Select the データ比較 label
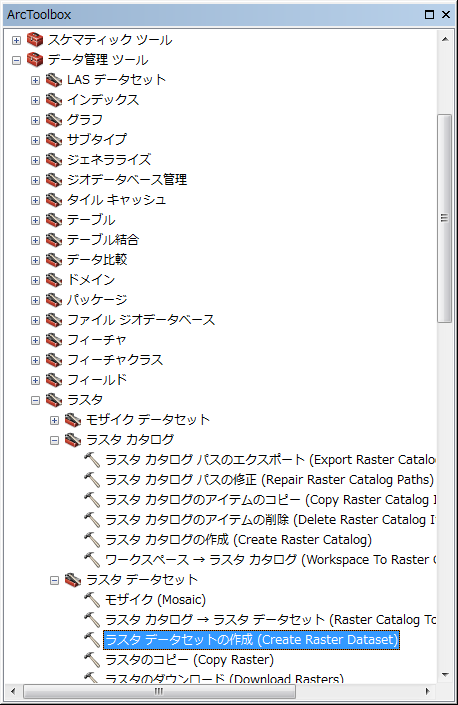 [x=97, y=260]
